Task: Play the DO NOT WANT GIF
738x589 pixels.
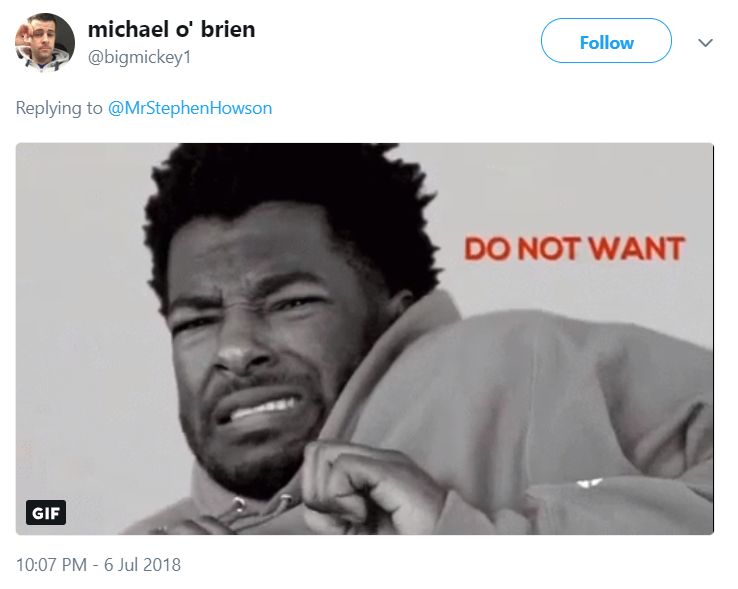Action: click(x=365, y=339)
